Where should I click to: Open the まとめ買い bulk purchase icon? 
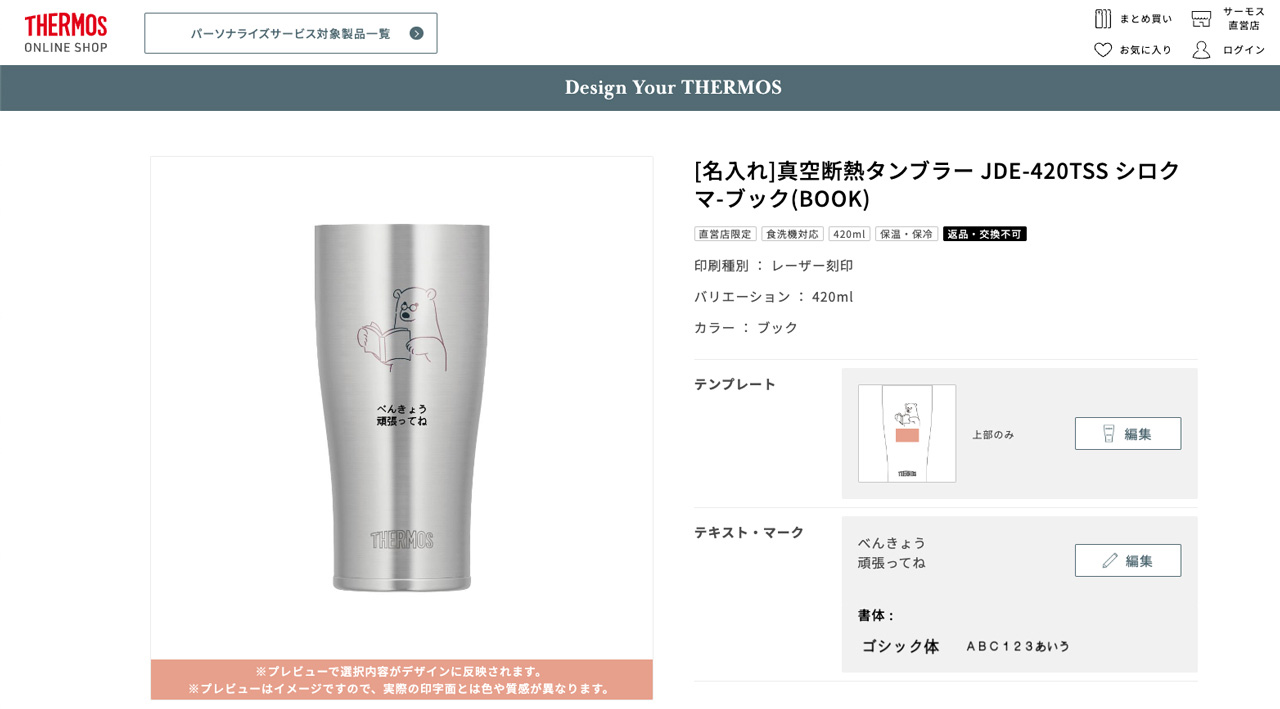[x=1103, y=19]
